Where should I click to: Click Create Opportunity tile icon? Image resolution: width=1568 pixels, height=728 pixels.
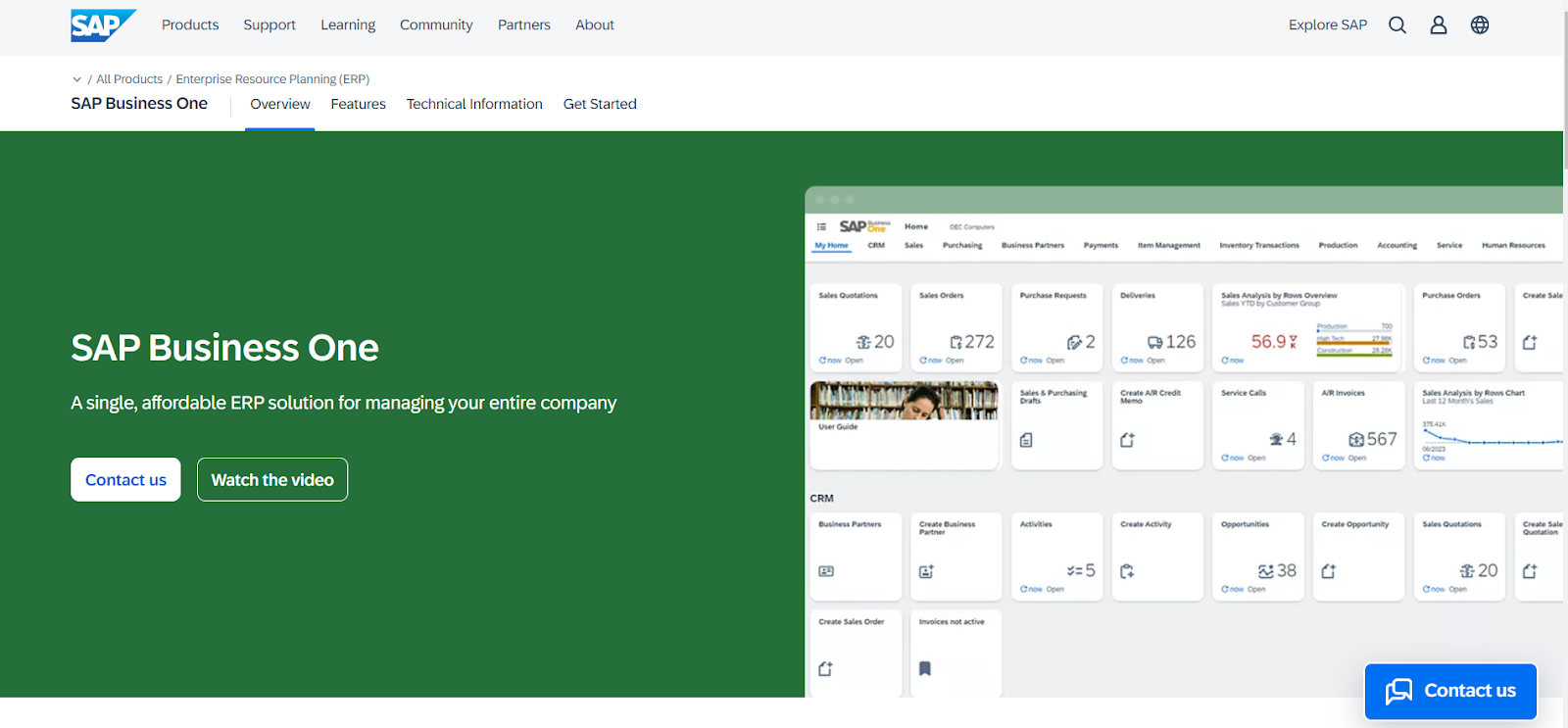pyautogui.click(x=1329, y=571)
